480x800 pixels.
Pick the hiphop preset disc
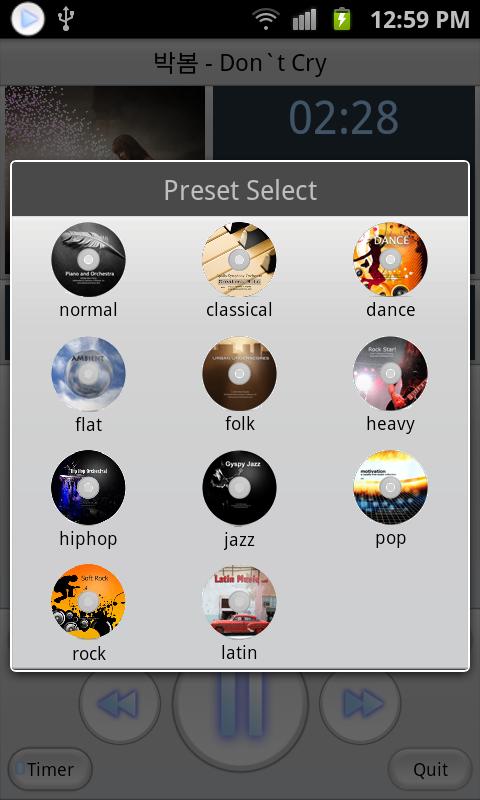point(88,488)
